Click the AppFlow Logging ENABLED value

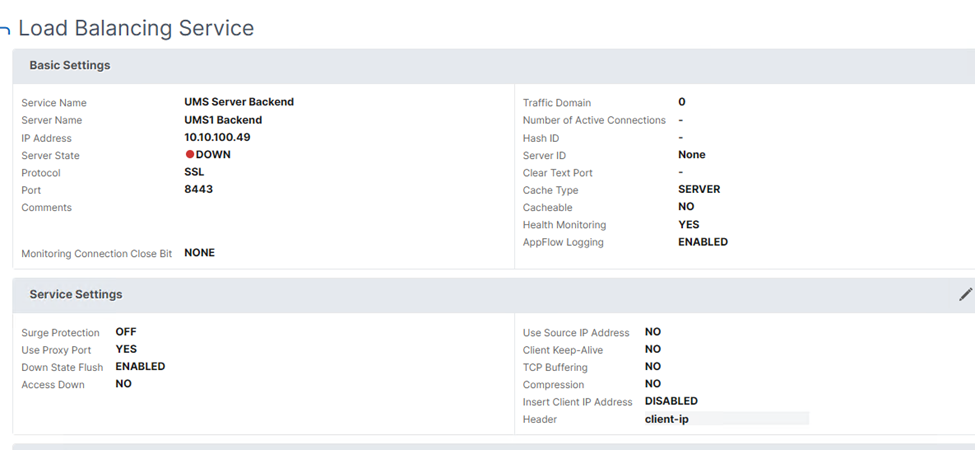(702, 242)
